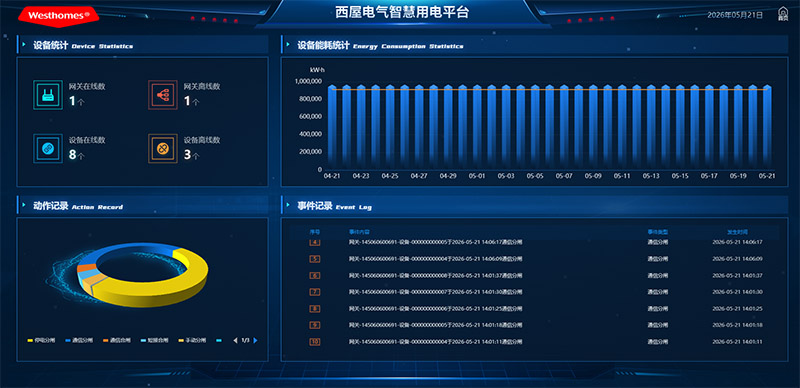Go to previous legend page with the grey arrow

pyautogui.click(x=235, y=340)
